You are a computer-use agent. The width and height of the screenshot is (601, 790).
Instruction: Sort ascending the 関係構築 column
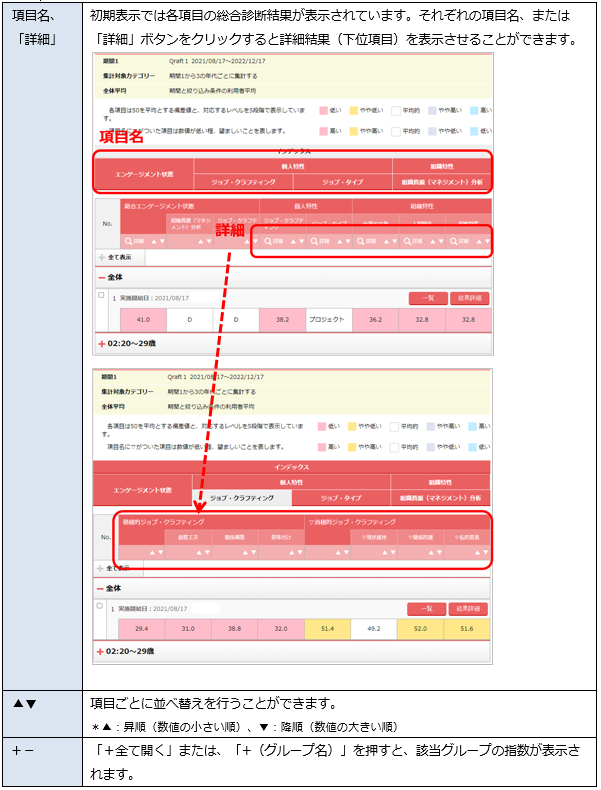245,553
